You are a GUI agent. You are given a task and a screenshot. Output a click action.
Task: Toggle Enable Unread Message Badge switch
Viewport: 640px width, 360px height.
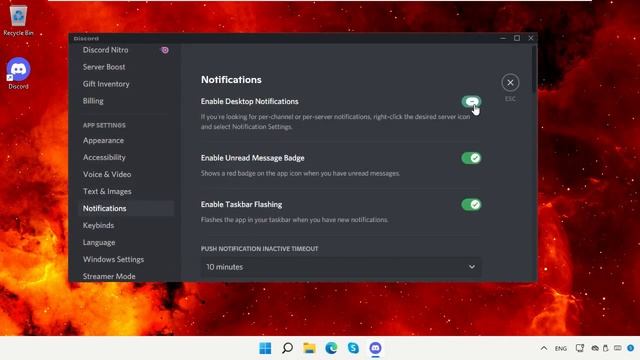pos(471,158)
